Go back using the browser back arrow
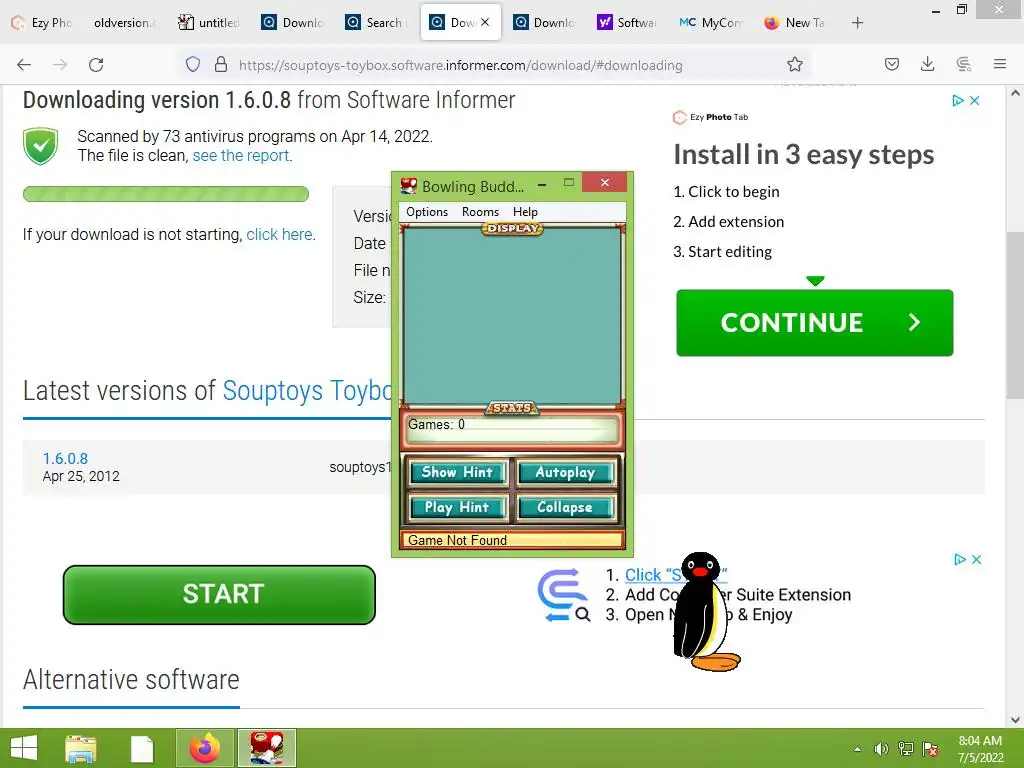The width and height of the screenshot is (1024, 768). (24, 65)
